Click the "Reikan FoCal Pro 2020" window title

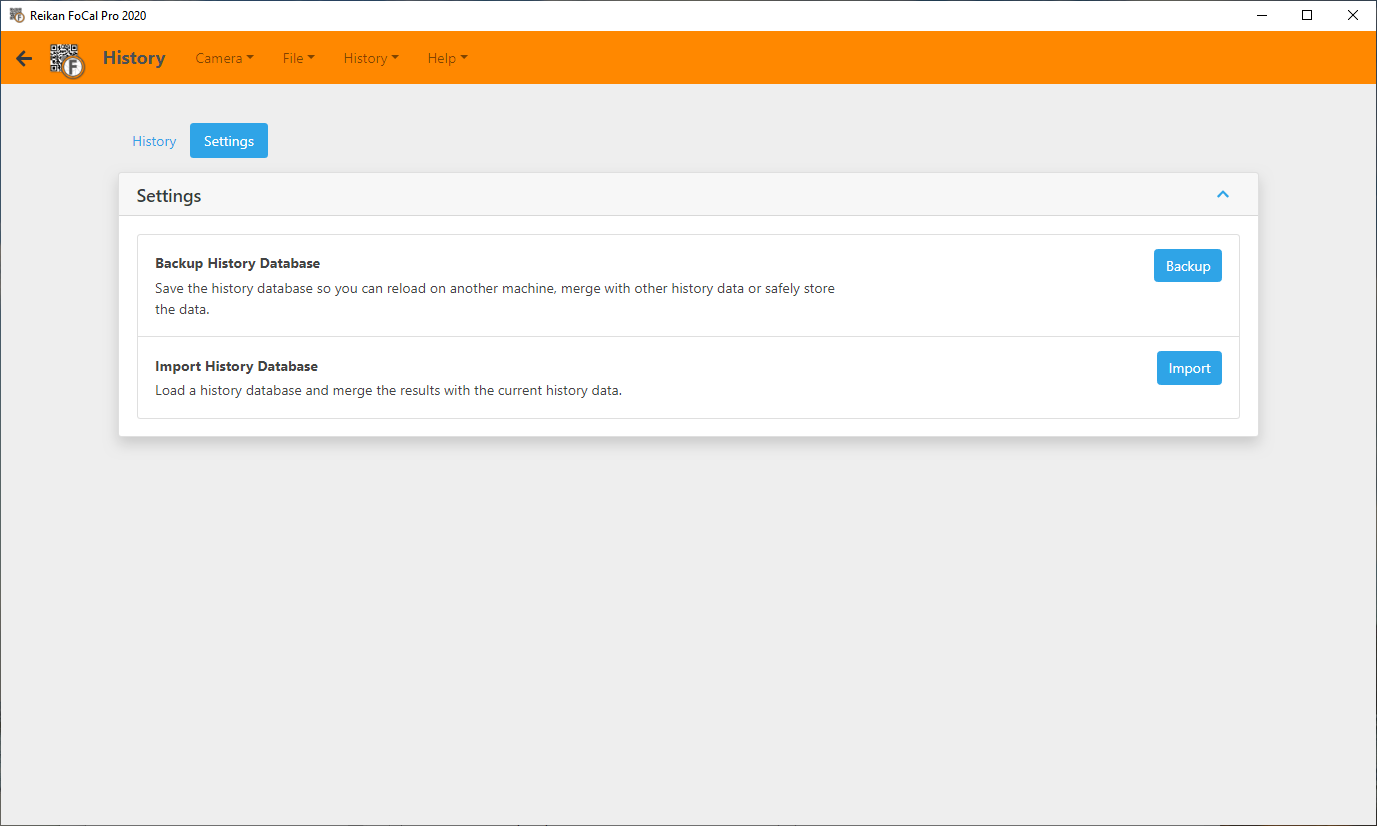[x=88, y=15]
